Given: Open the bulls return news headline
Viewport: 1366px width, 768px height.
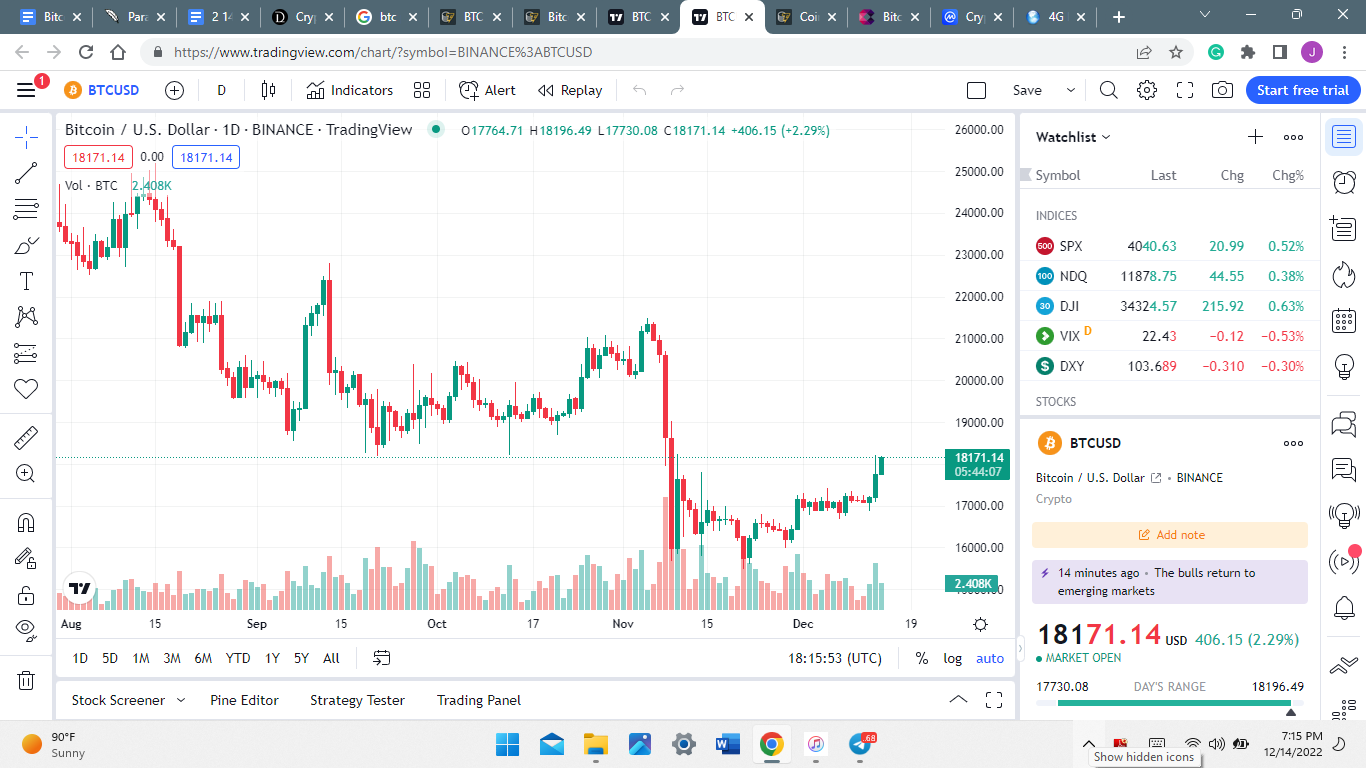Looking at the screenshot, I should click(x=1170, y=582).
